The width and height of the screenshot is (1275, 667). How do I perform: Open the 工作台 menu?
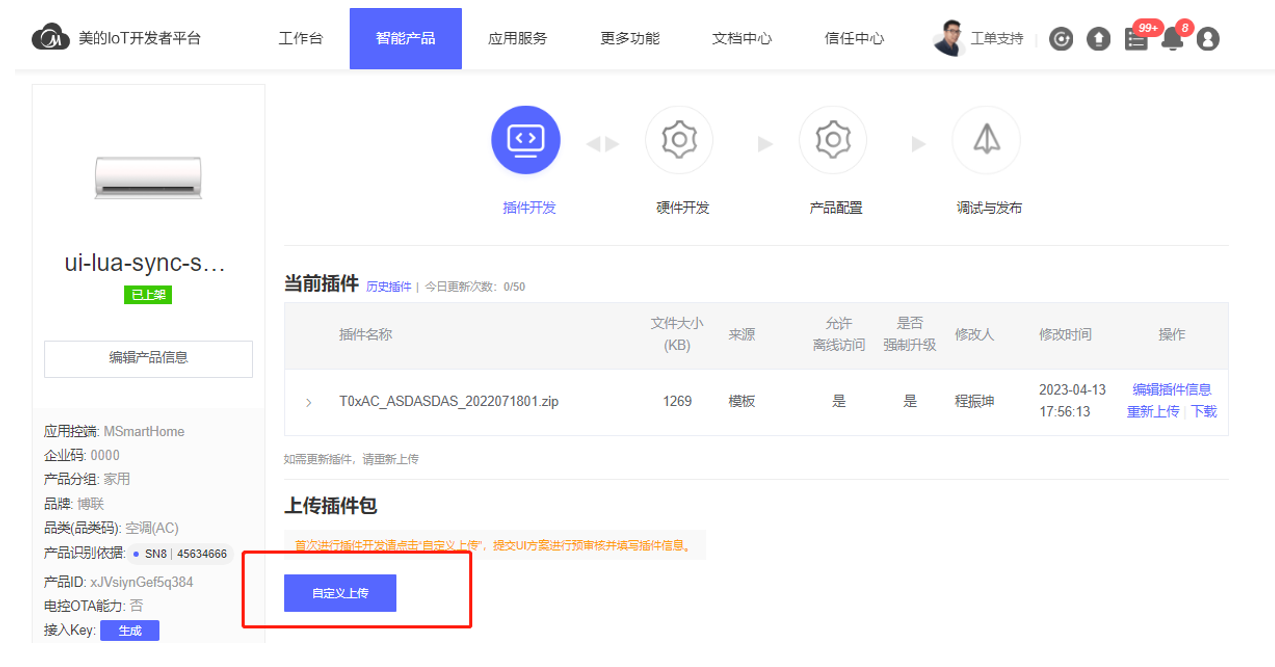[300, 38]
